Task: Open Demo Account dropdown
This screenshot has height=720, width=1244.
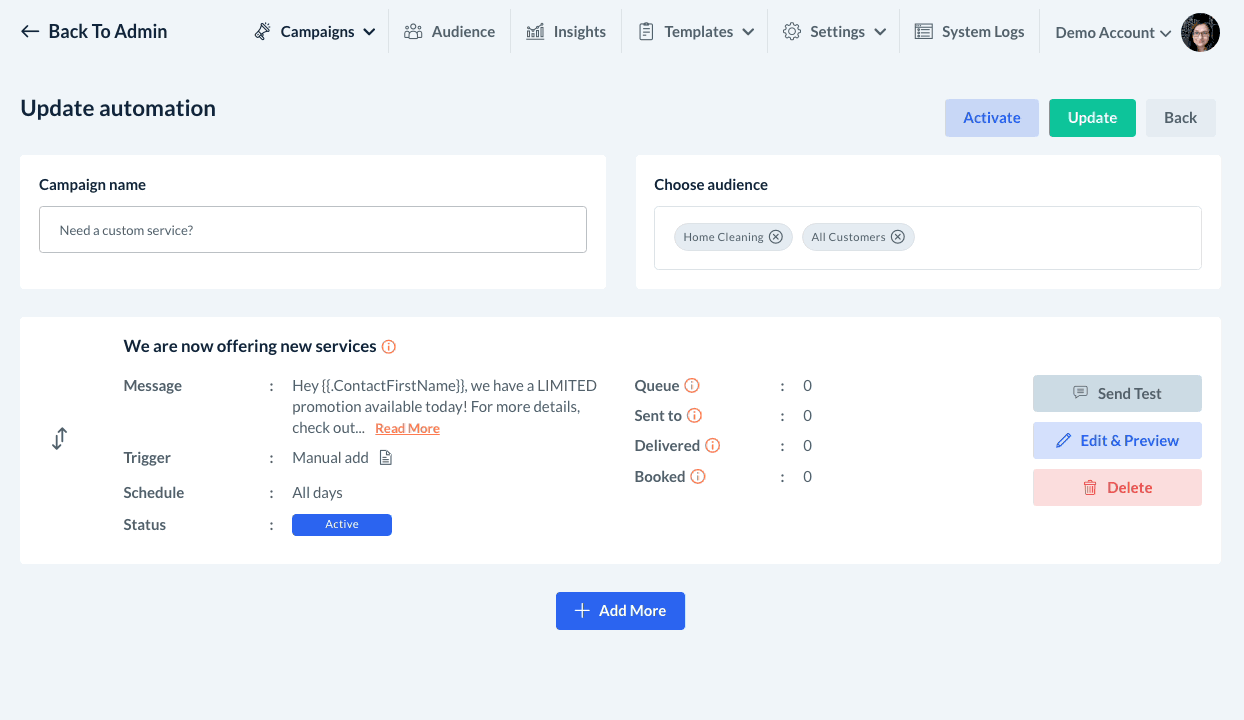Action: point(1112,33)
